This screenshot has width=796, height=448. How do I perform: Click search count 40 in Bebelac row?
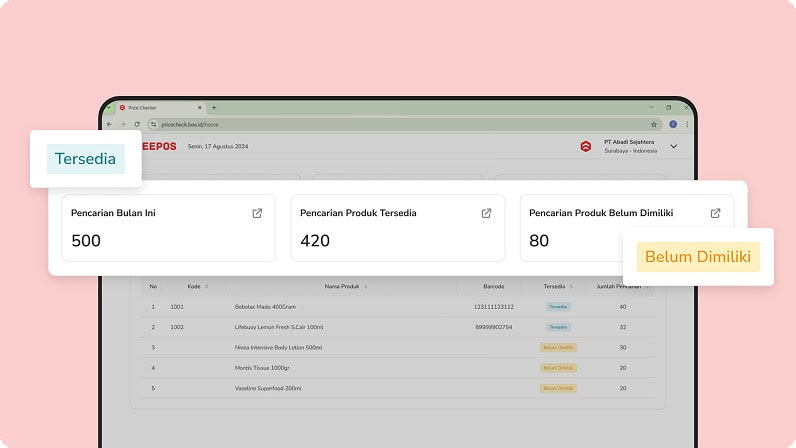click(623, 307)
